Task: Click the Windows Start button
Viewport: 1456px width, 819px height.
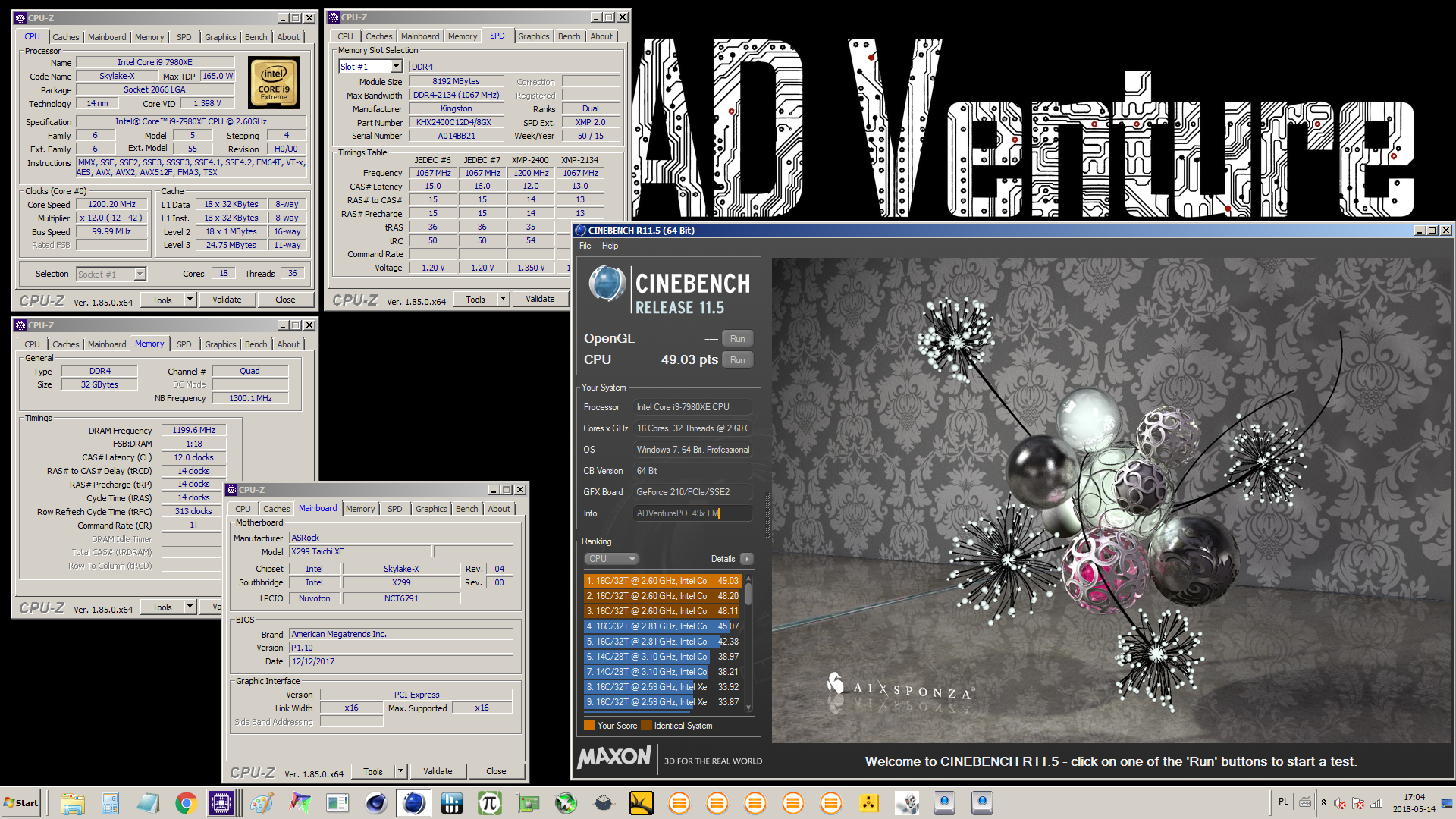Action: (21, 802)
